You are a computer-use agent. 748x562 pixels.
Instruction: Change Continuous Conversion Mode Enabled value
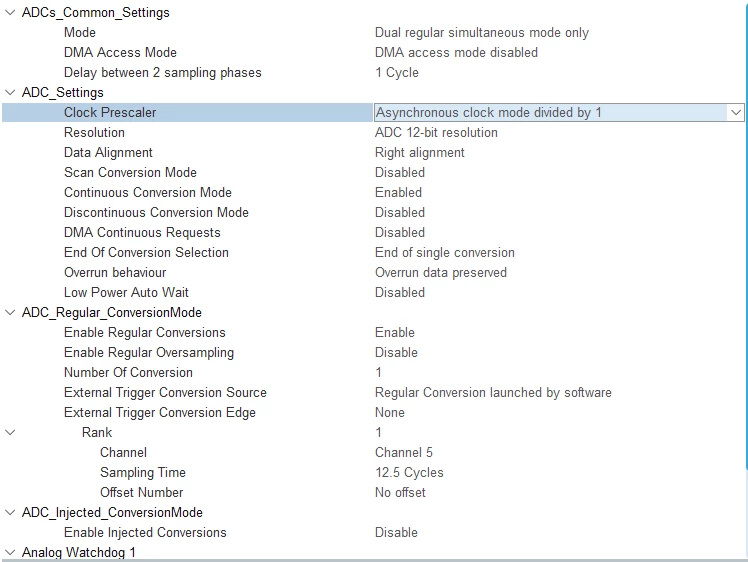click(398, 193)
